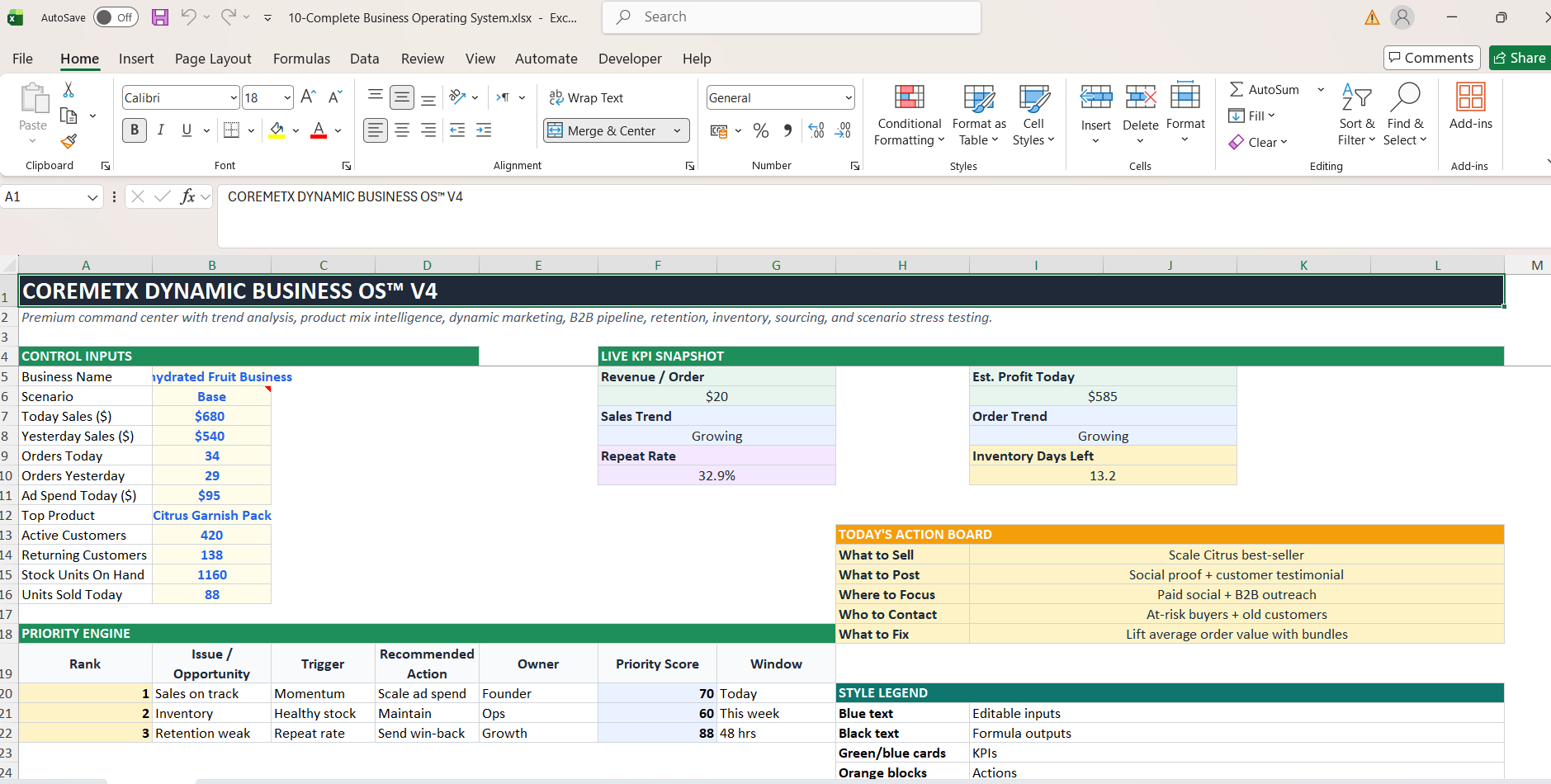1551x784 pixels.
Task: Select the Format Painter brush icon
Action: tap(69, 142)
